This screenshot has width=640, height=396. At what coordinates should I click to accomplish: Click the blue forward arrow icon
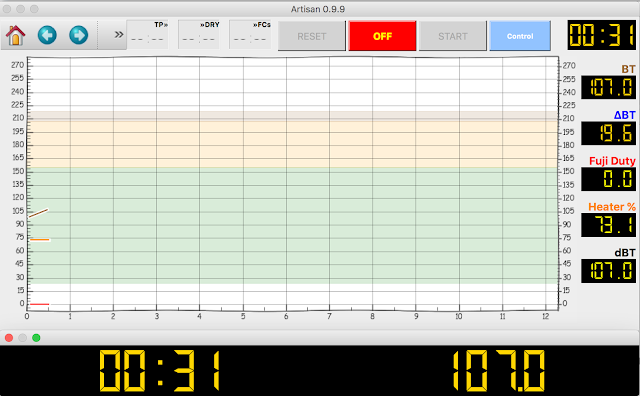click(78, 35)
